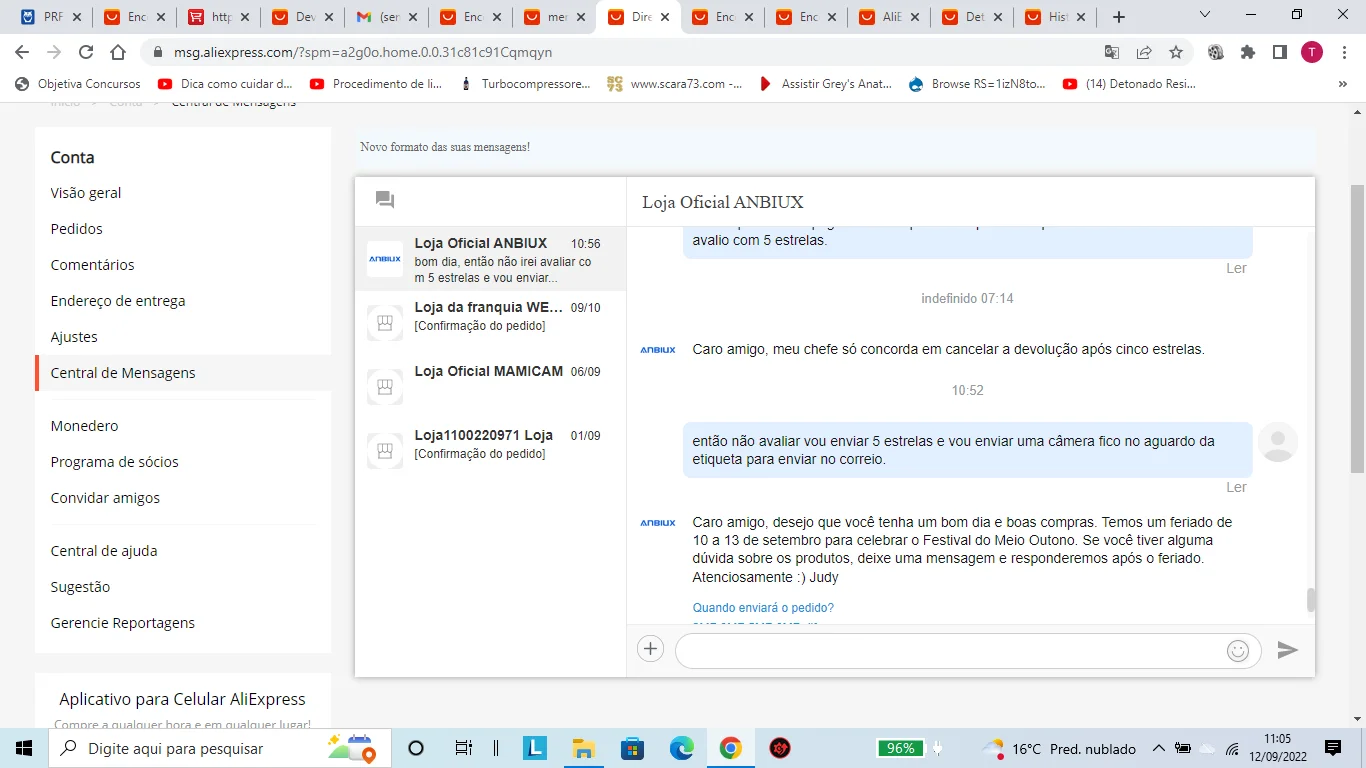Screen dimensions: 1366x768
Task: Close the active Dire tab
Action: pyautogui.click(x=665, y=17)
